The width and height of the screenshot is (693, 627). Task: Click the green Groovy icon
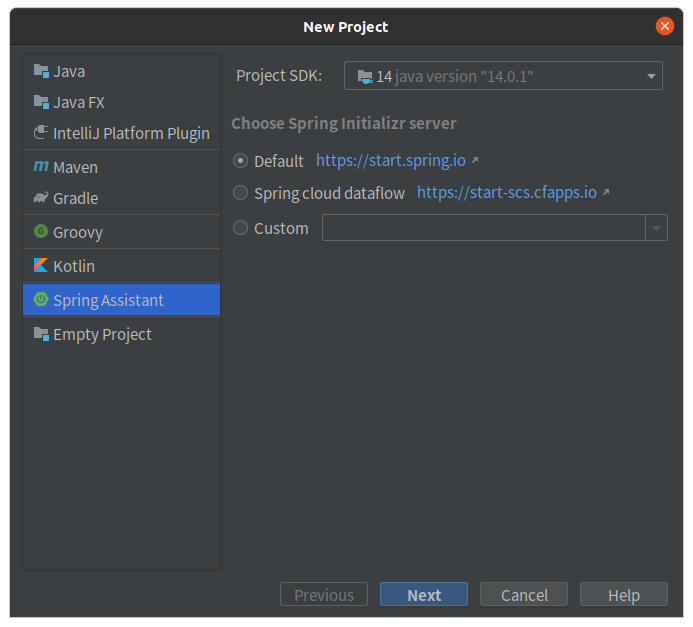pyautogui.click(x=41, y=231)
